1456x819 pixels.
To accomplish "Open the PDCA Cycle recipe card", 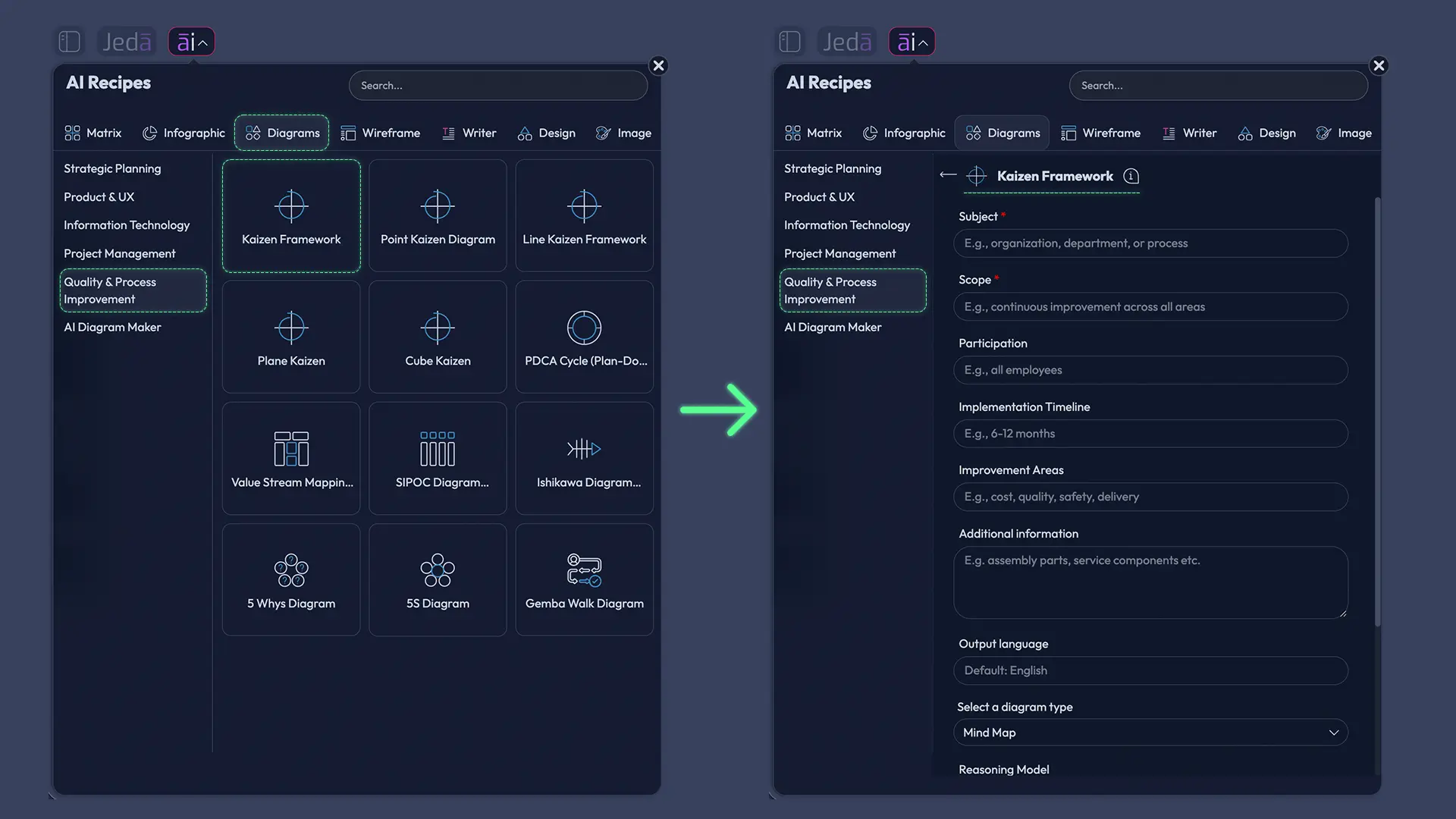I will (584, 337).
